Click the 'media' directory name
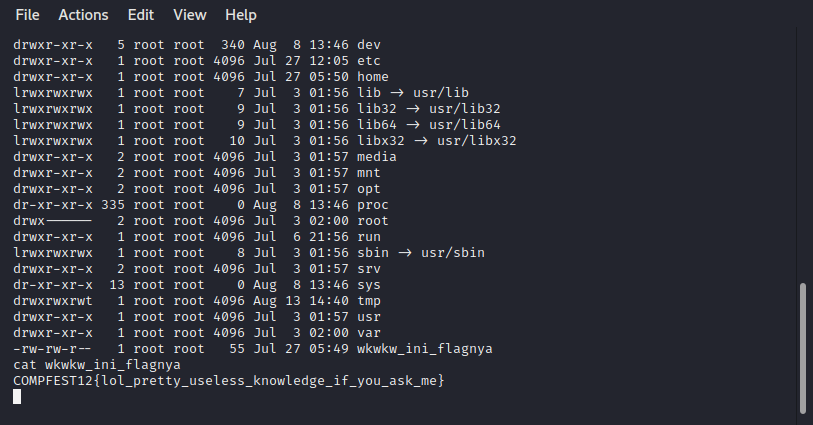The width and height of the screenshot is (813, 425). pos(377,157)
